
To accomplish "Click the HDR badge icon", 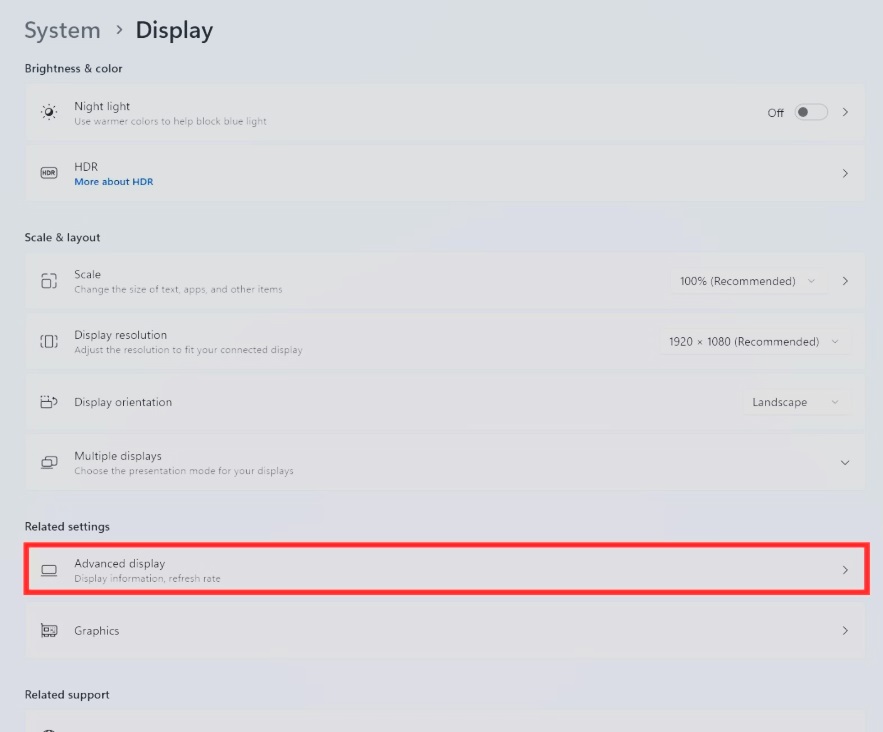I will (x=47, y=173).
